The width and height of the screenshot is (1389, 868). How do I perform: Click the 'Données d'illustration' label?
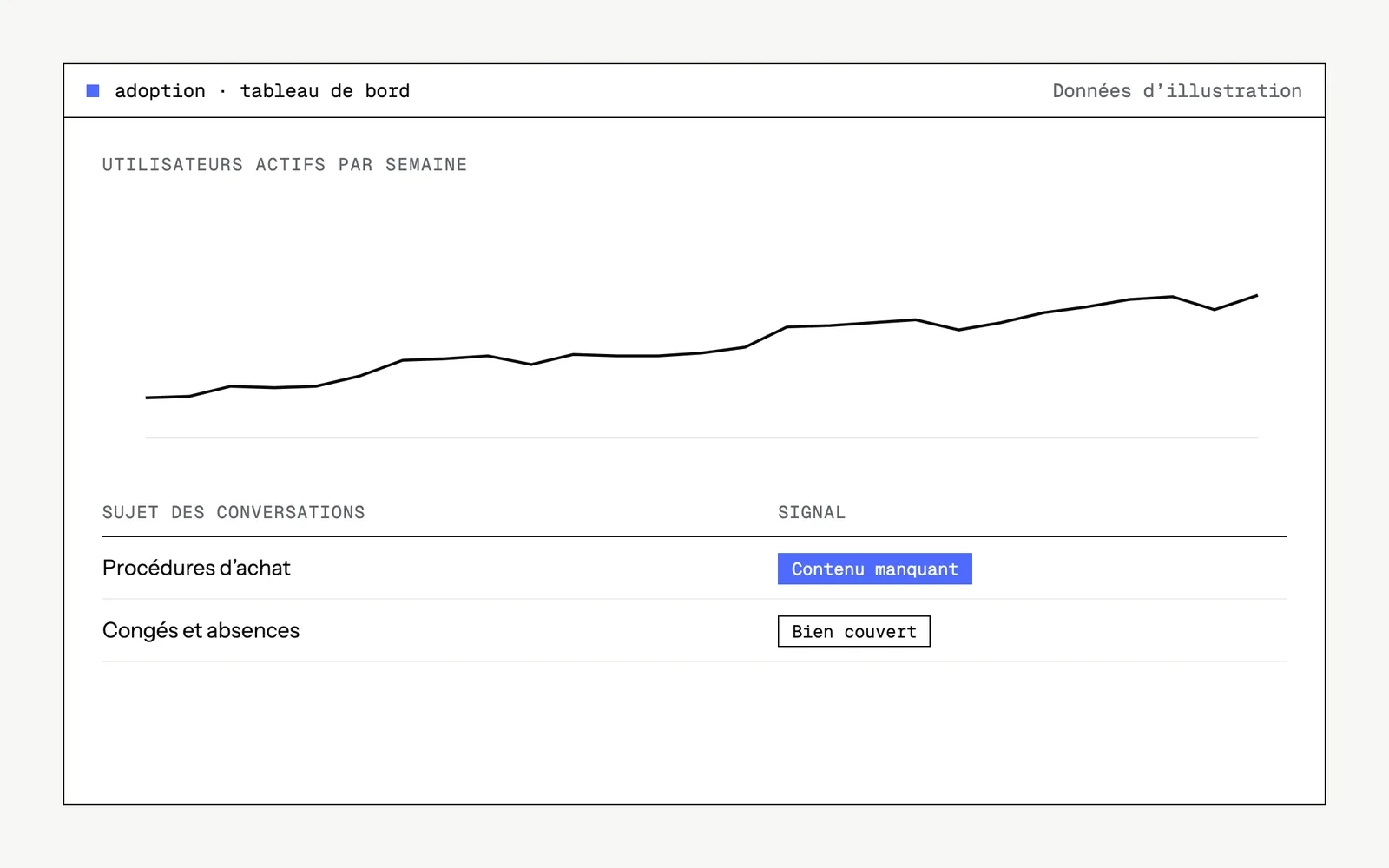coord(1177,91)
